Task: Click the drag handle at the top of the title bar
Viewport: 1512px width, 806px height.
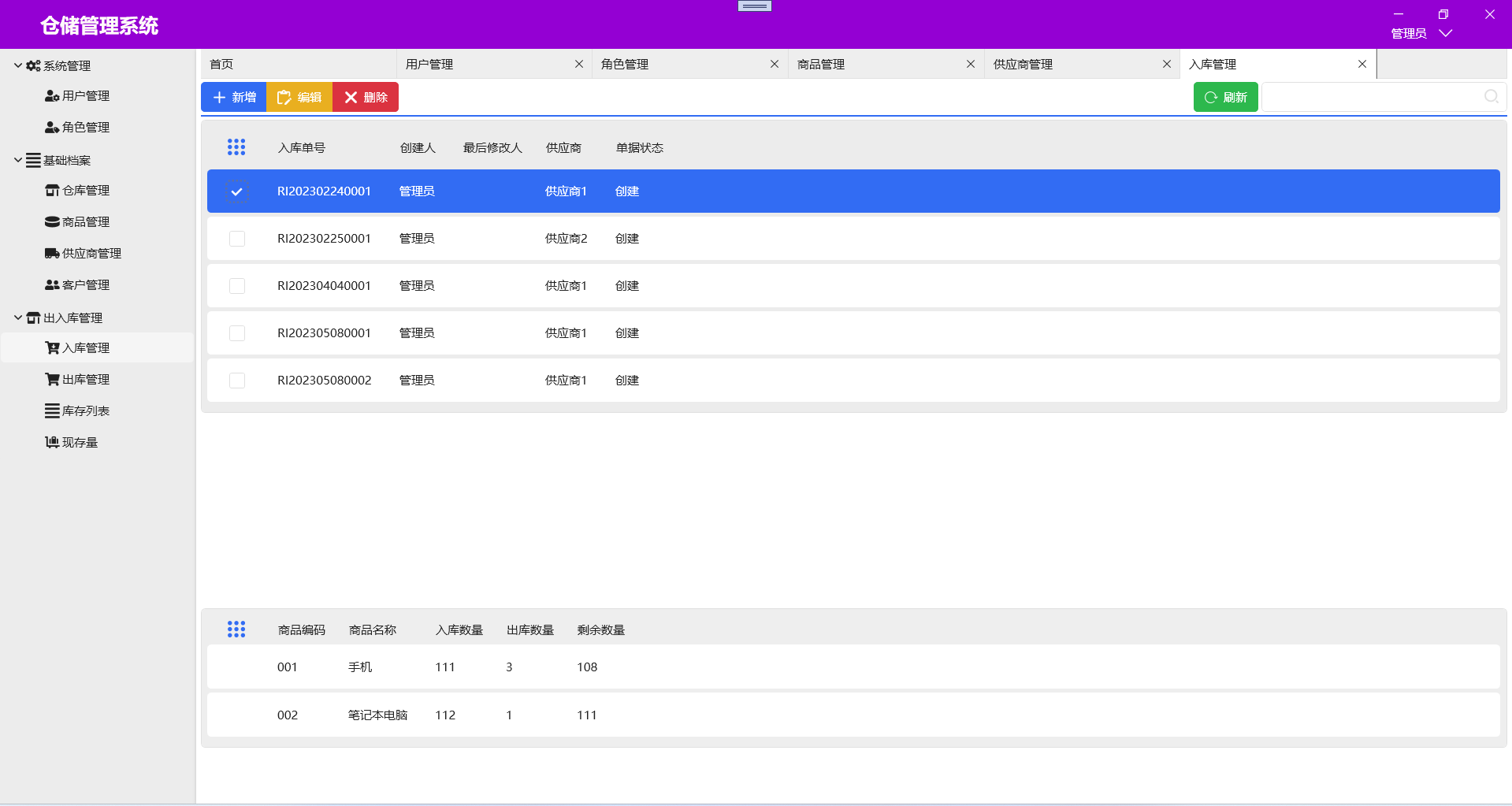Action: pos(755,6)
